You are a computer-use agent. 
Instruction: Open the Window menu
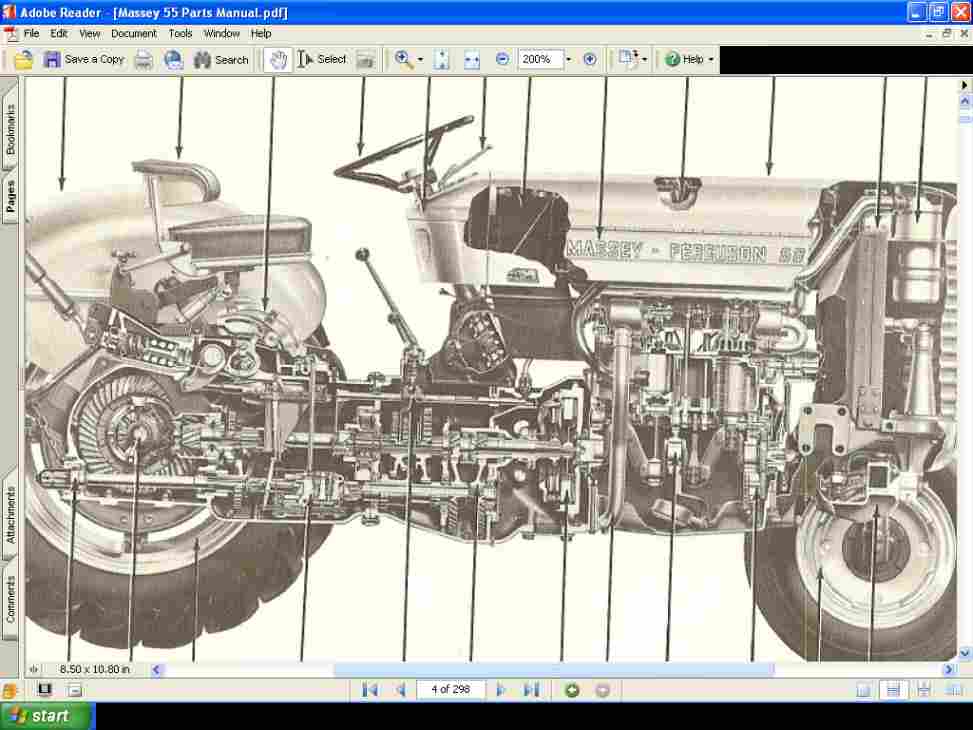coord(222,34)
